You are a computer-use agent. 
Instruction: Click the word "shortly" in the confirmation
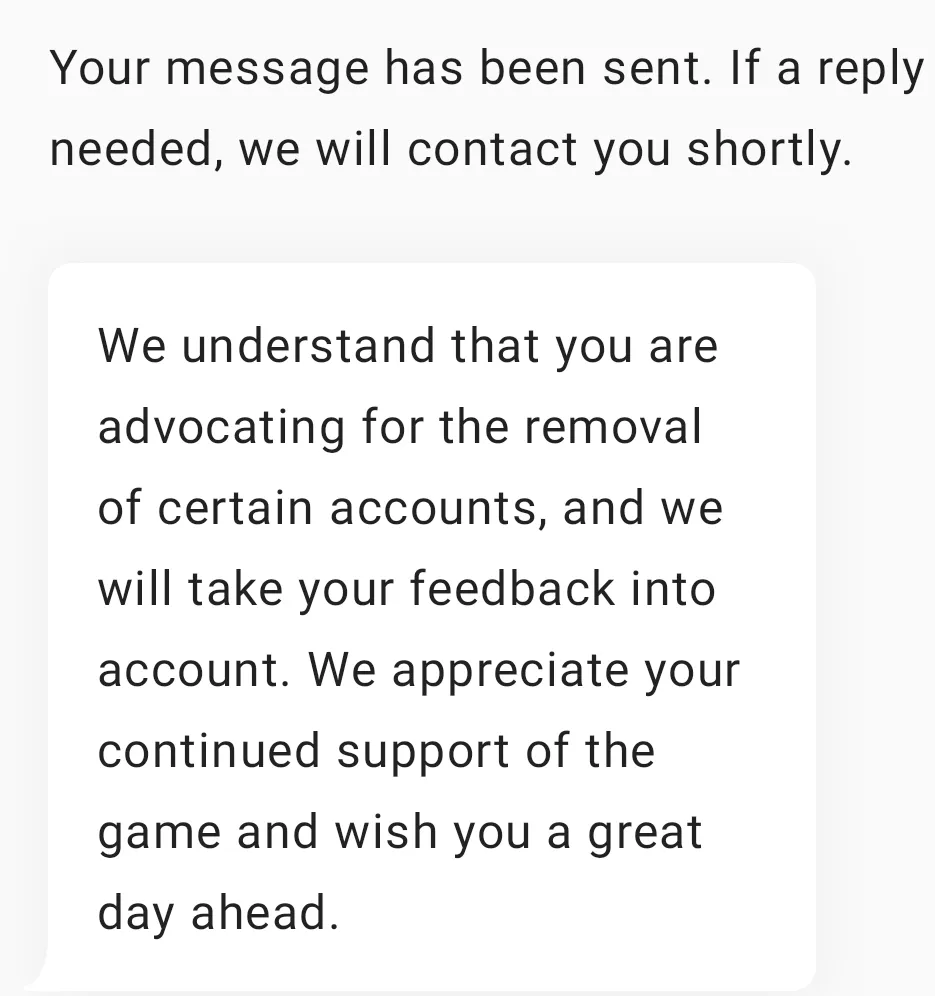769,150
